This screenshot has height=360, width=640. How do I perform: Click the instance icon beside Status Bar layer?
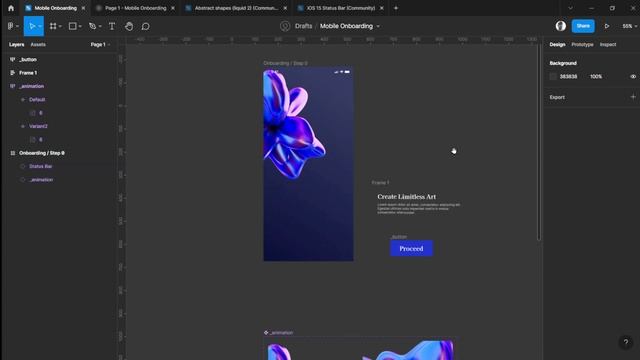[x=23, y=166]
